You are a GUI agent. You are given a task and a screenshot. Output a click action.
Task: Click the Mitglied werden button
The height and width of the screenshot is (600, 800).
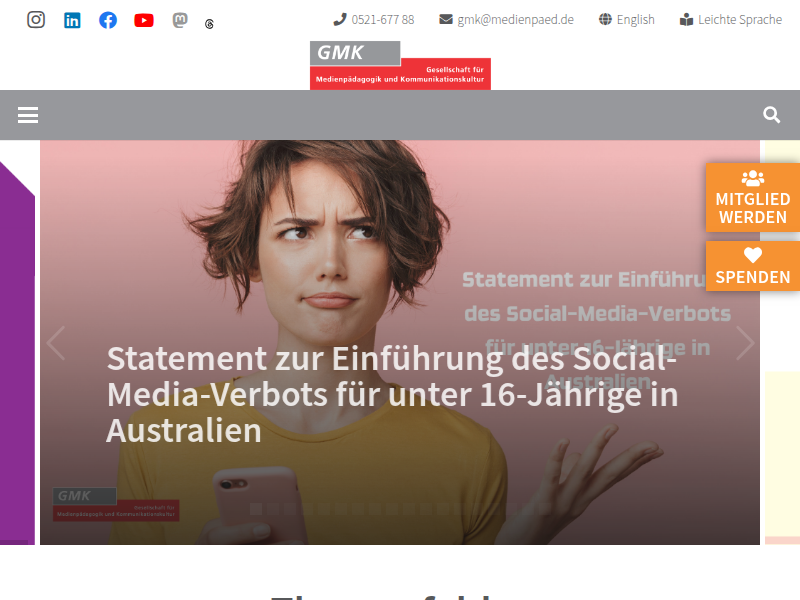point(753,197)
